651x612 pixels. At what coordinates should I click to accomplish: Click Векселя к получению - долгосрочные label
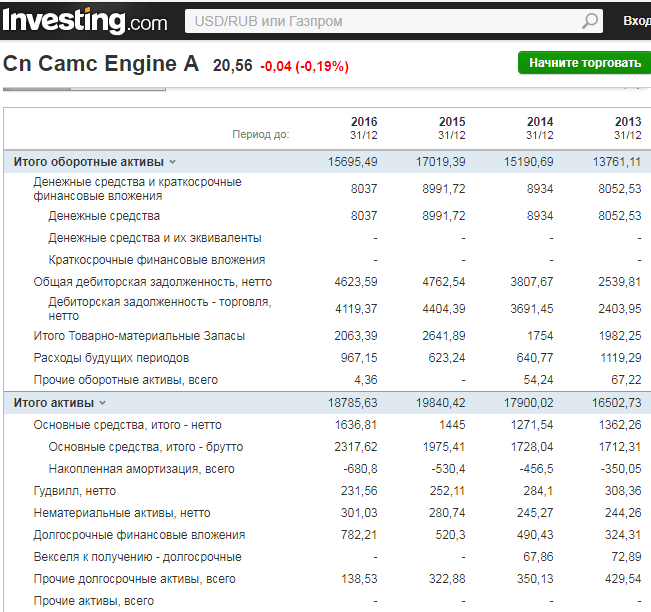coord(137,557)
